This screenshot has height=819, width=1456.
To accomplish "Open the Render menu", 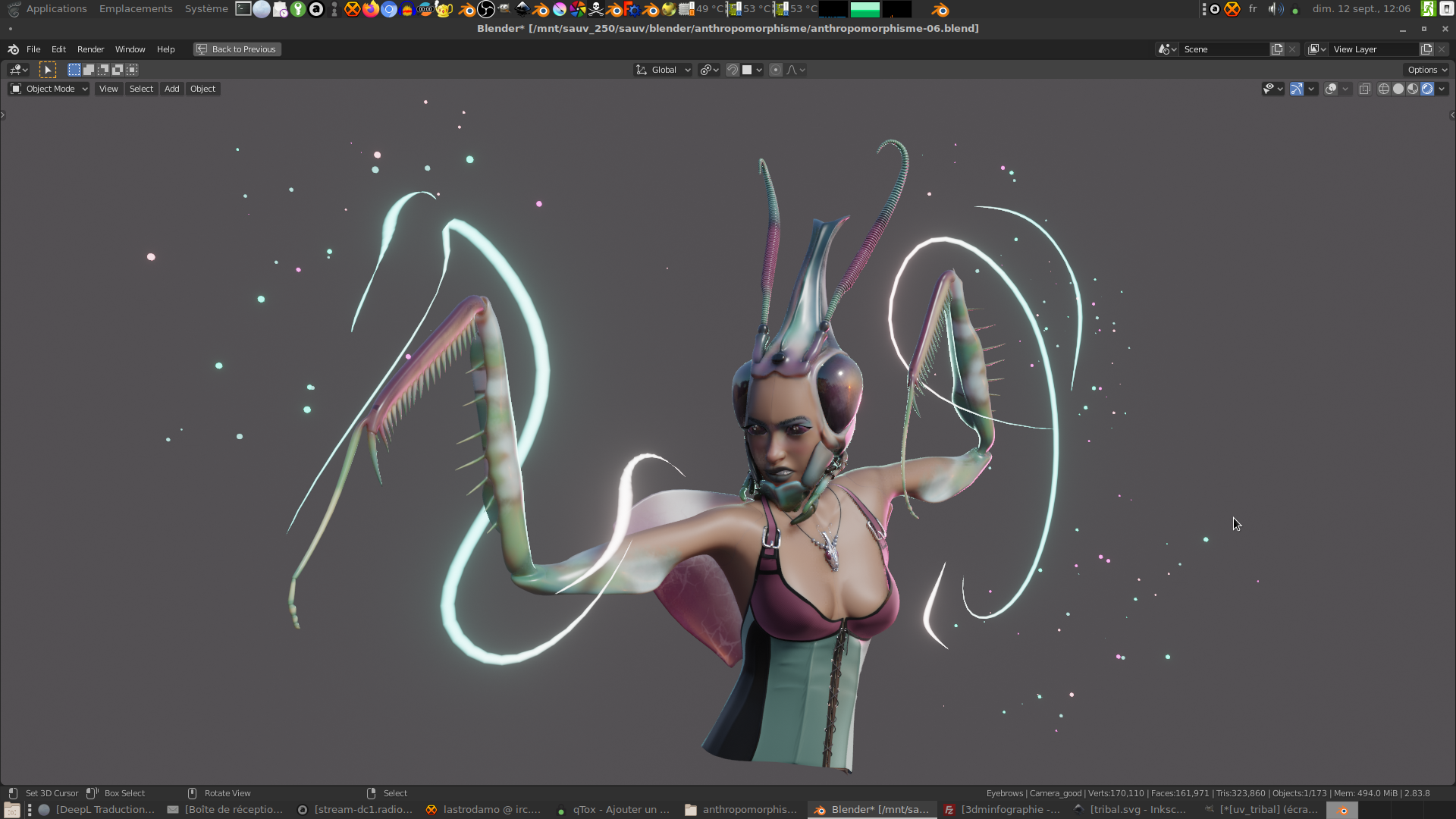I will point(90,49).
